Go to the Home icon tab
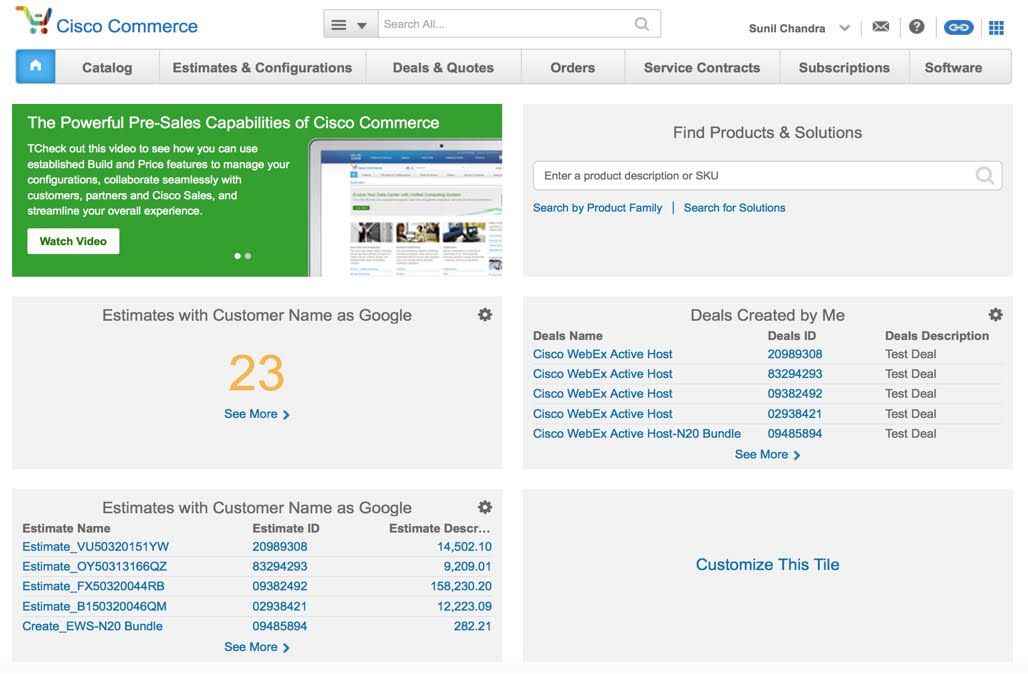This screenshot has height=674, width=1028. pyautogui.click(x=35, y=66)
